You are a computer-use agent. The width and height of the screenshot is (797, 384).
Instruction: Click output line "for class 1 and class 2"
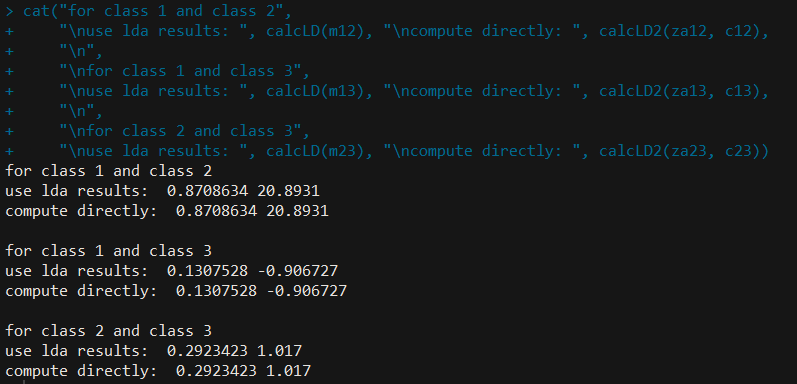(x=108, y=171)
